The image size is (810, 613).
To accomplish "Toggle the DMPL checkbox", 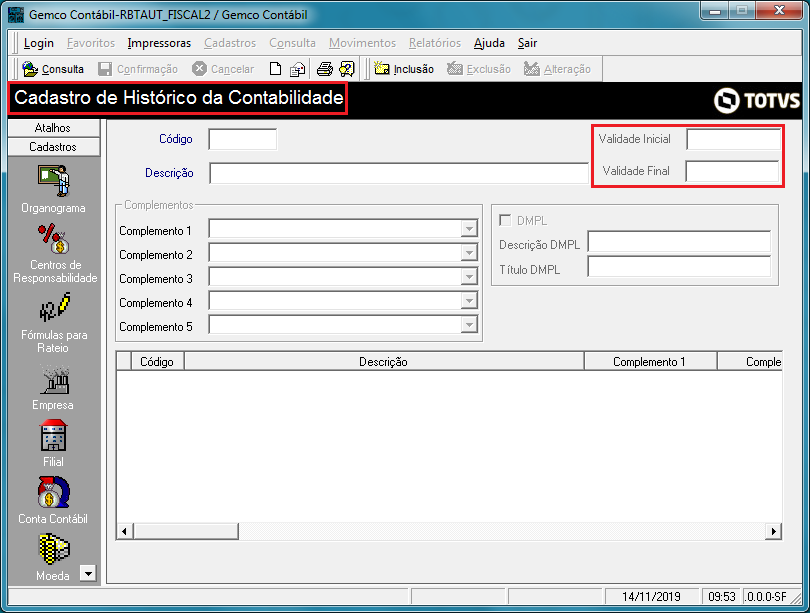I will point(505,221).
